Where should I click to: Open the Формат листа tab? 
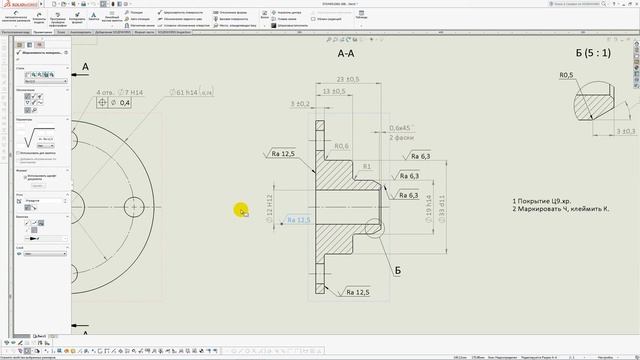tap(144, 32)
